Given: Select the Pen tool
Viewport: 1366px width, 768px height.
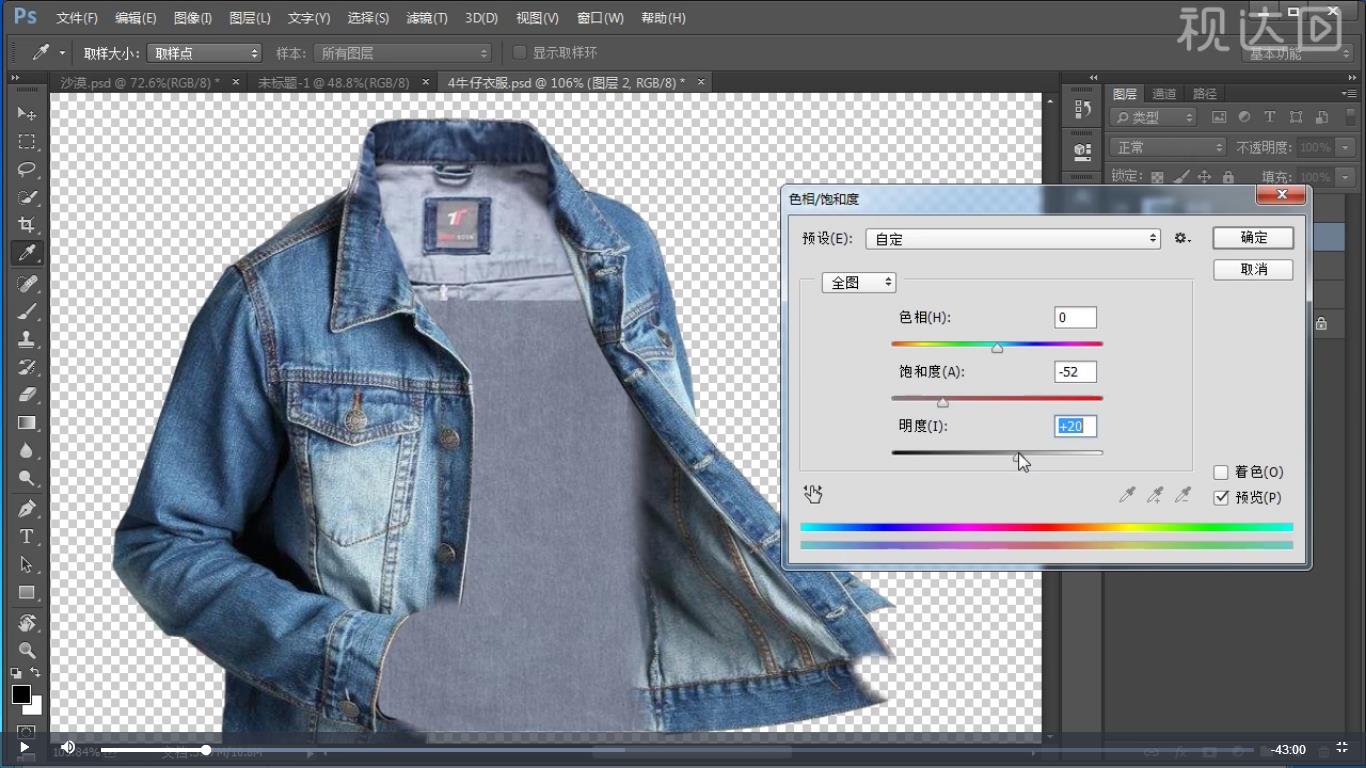Looking at the screenshot, I should tap(27, 508).
